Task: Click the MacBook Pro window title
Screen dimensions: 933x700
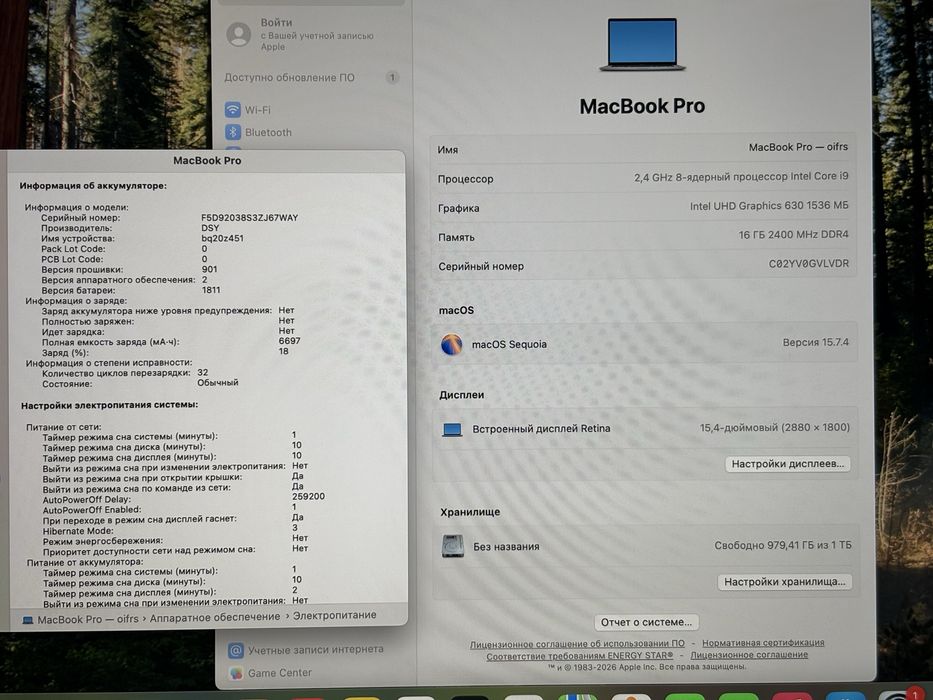Action: [207, 161]
